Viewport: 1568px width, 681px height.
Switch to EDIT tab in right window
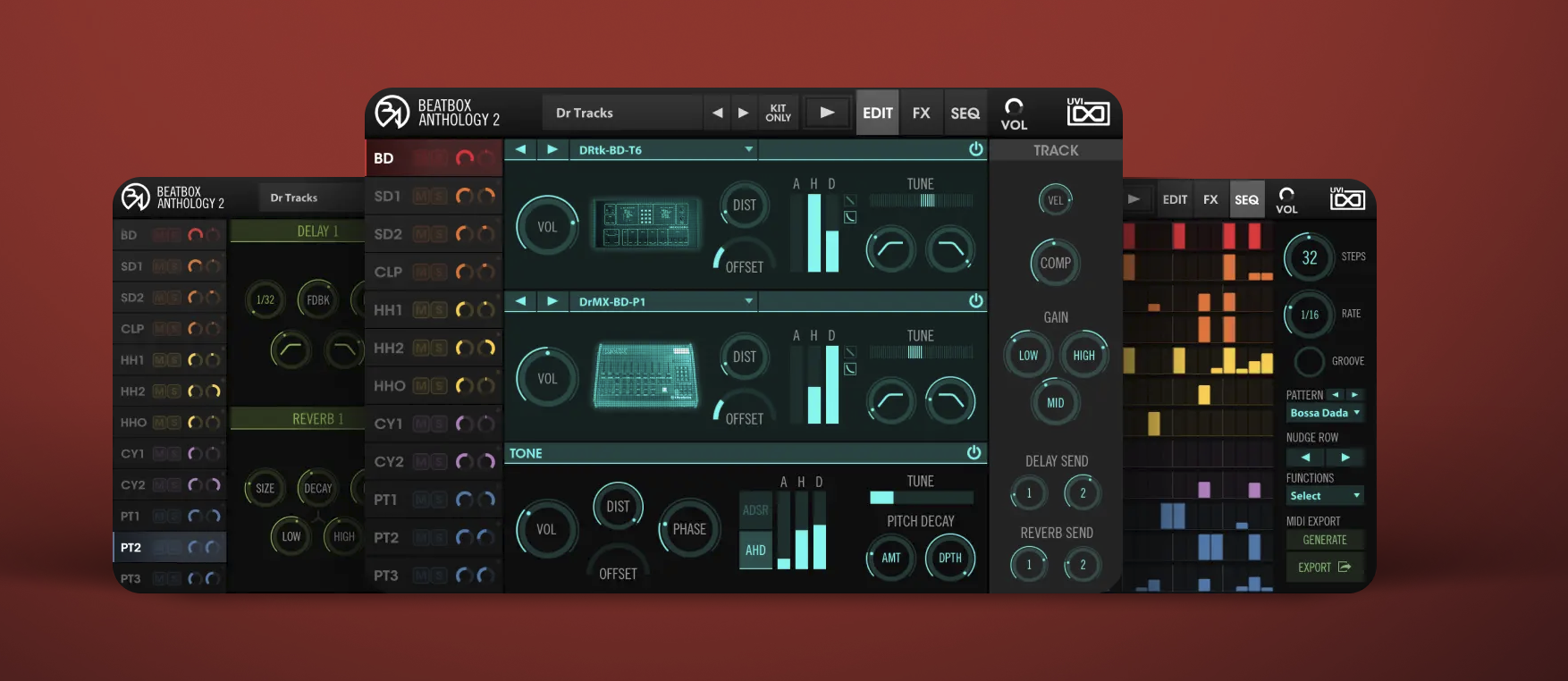[x=1175, y=199]
